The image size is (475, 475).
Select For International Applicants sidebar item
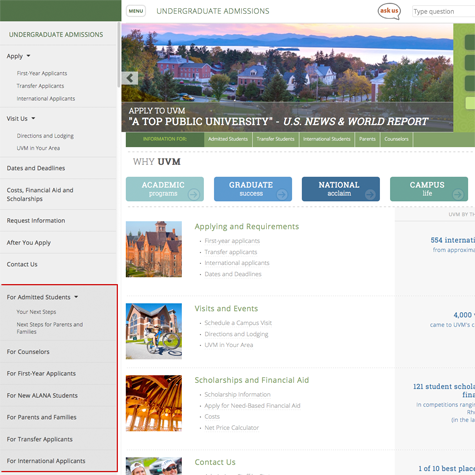click(46, 461)
